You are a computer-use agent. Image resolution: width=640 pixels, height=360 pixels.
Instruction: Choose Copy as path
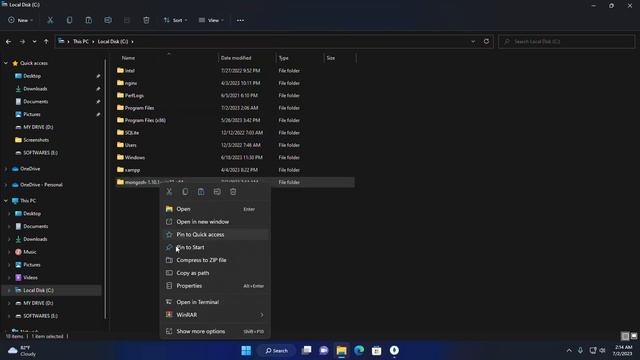click(x=215, y=273)
